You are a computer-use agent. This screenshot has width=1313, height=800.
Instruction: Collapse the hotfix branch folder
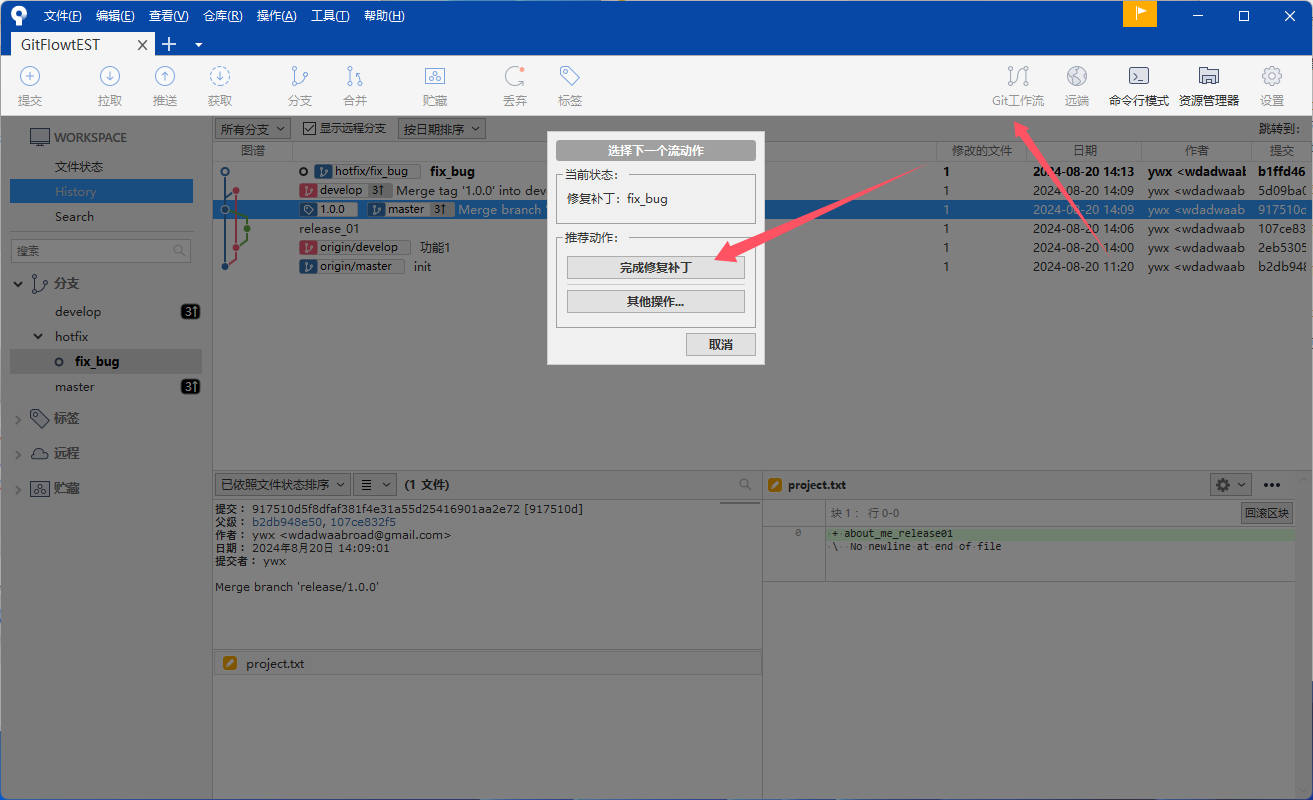click(x=38, y=337)
